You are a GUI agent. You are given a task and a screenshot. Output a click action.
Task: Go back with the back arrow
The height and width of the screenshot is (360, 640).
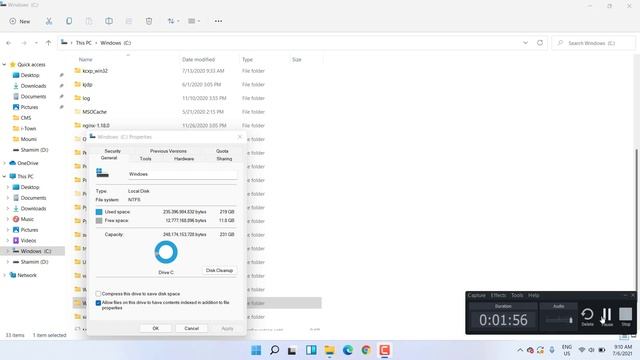(x=9, y=43)
